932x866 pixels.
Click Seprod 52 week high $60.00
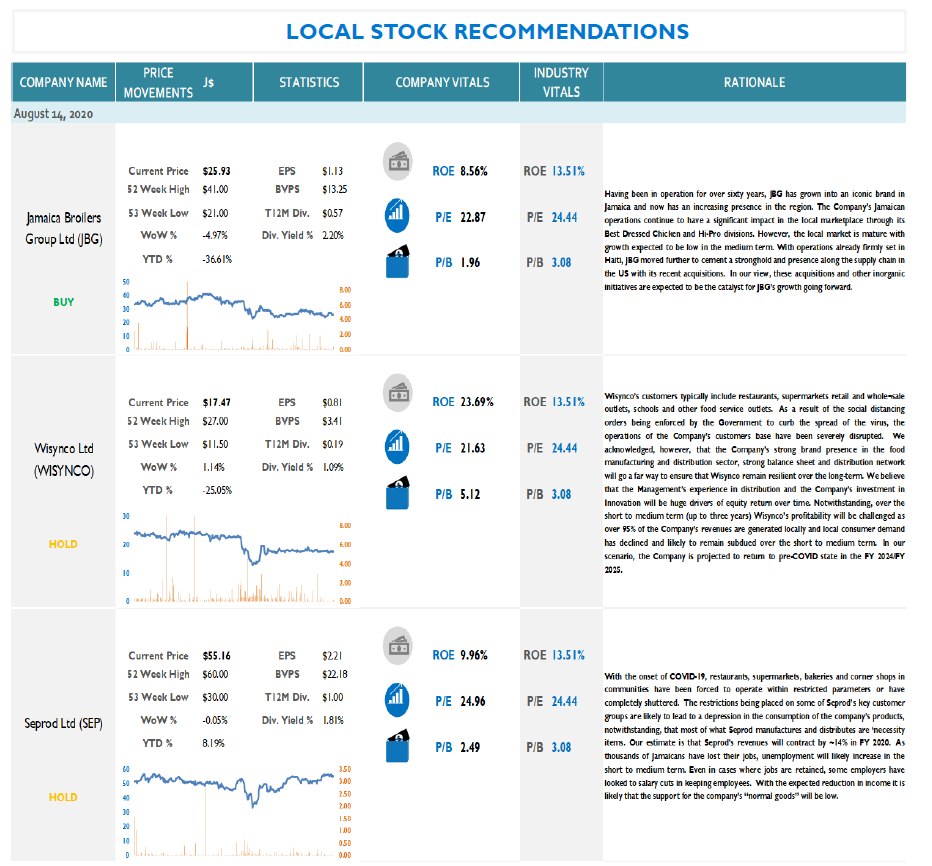(x=215, y=674)
